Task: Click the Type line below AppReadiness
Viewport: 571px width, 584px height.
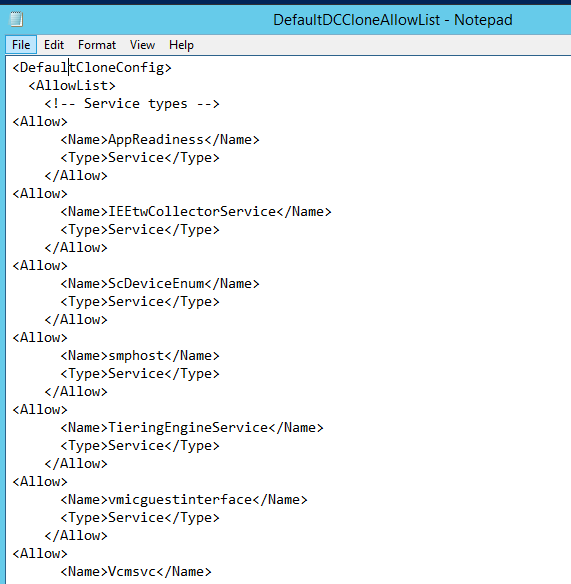Action: pos(140,158)
